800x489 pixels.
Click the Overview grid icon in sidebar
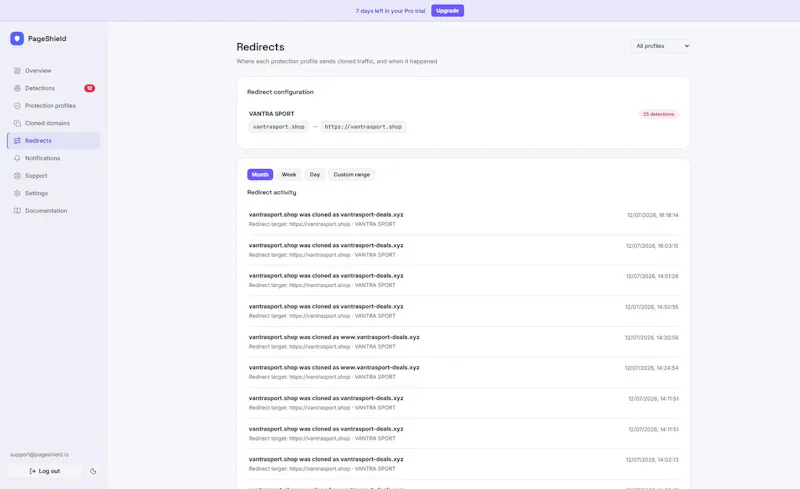[x=17, y=70]
